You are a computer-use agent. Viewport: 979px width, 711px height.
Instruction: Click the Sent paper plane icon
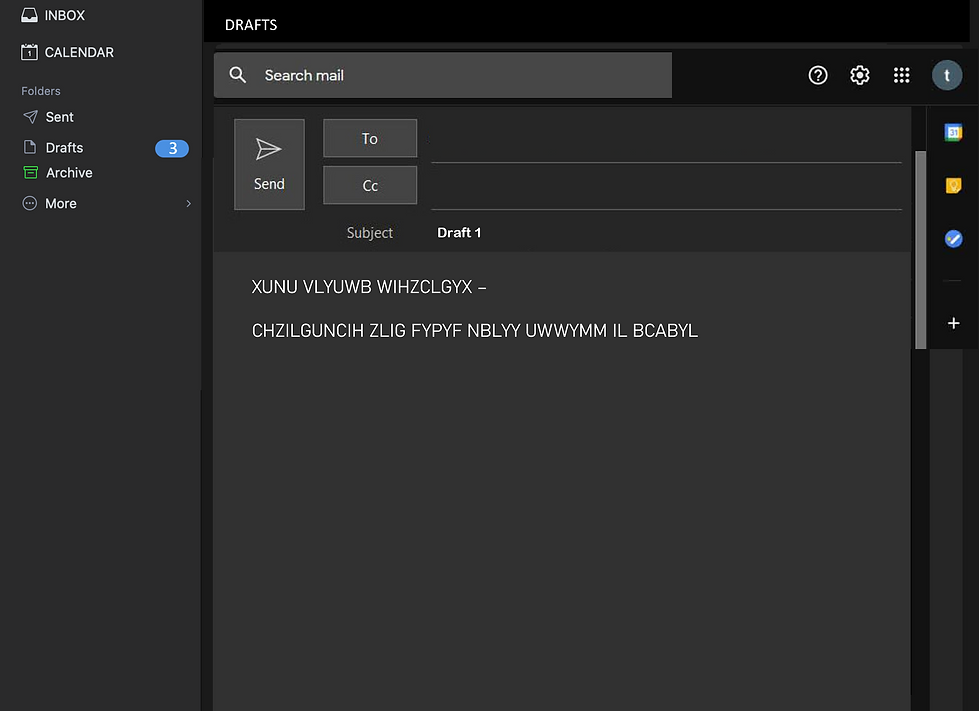pos(30,117)
